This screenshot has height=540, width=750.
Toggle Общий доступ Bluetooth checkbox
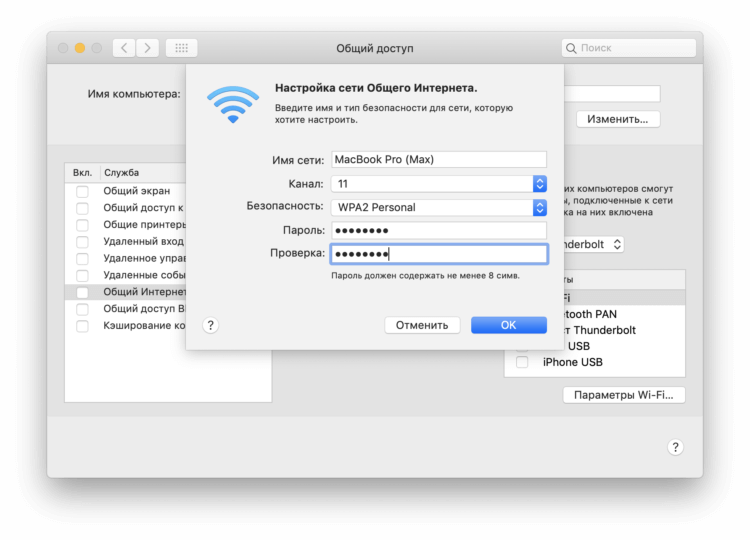tap(82, 309)
